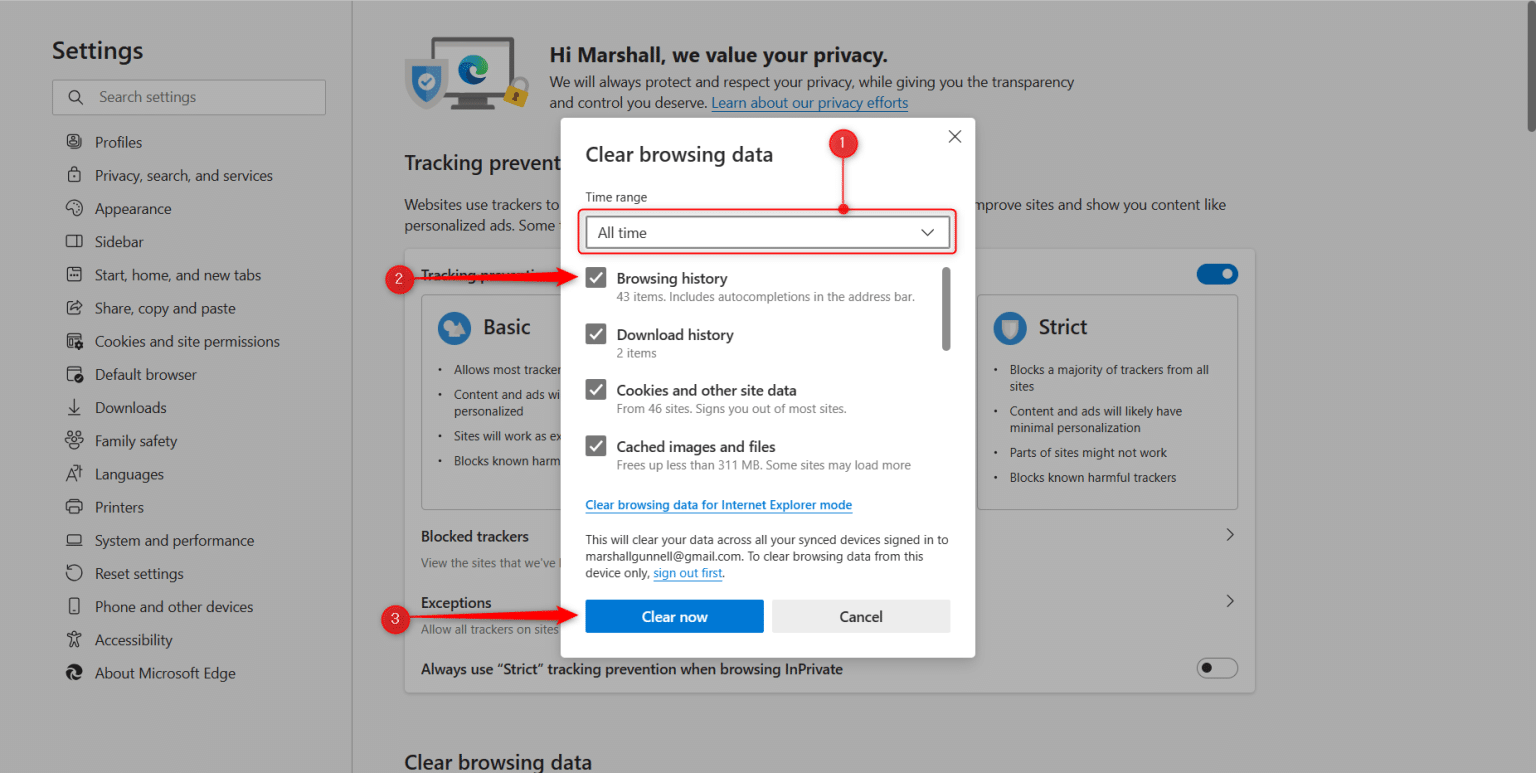The height and width of the screenshot is (773, 1536).
Task: Click the Edge logo next to About Microsoft Edge
Action: pos(75,672)
